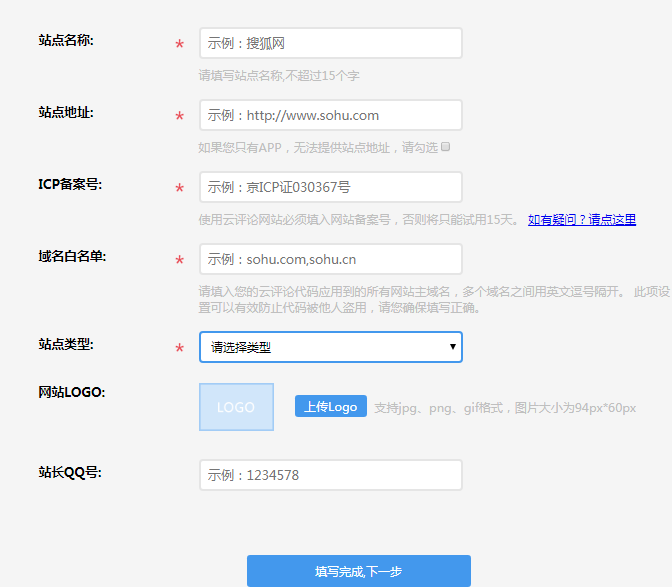Click the 站长QQ号 label
672x587 pixels.
click(68, 472)
